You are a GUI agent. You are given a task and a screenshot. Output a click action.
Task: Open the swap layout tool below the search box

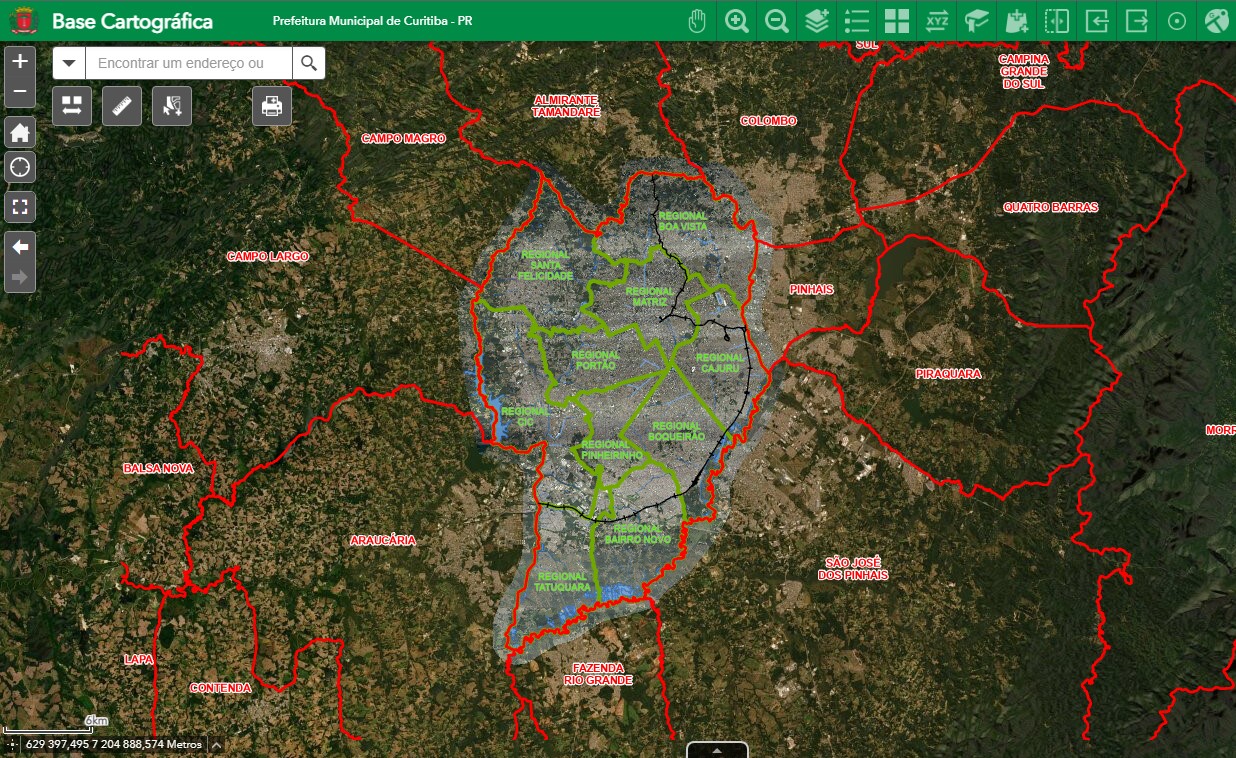pos(72,106)
